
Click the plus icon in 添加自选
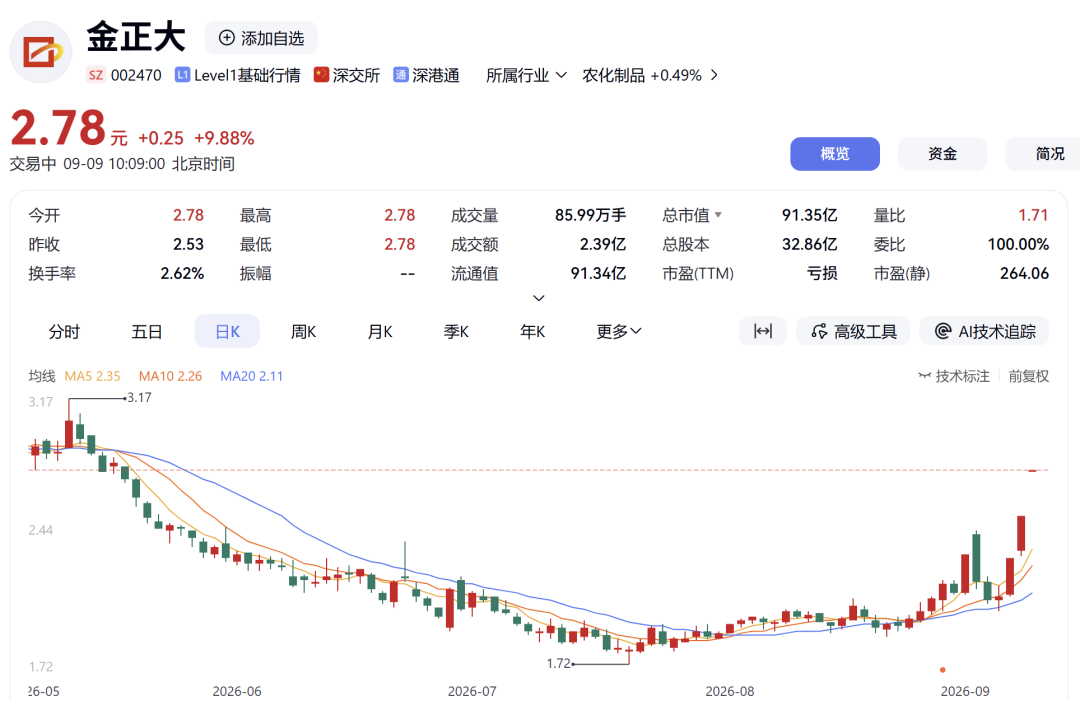tap(227, 38)
